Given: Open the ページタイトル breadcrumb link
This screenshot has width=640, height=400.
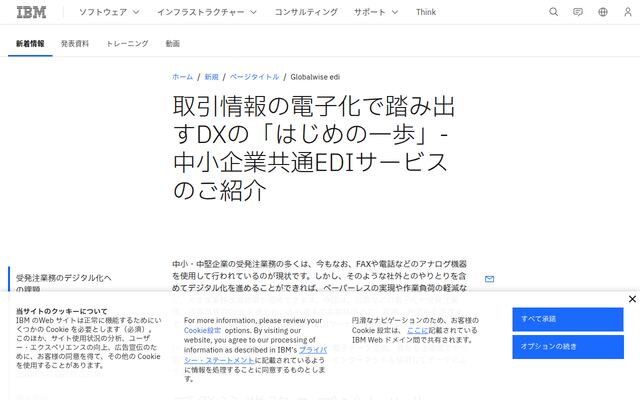Looking at the screenshot, I should (254, 77).
